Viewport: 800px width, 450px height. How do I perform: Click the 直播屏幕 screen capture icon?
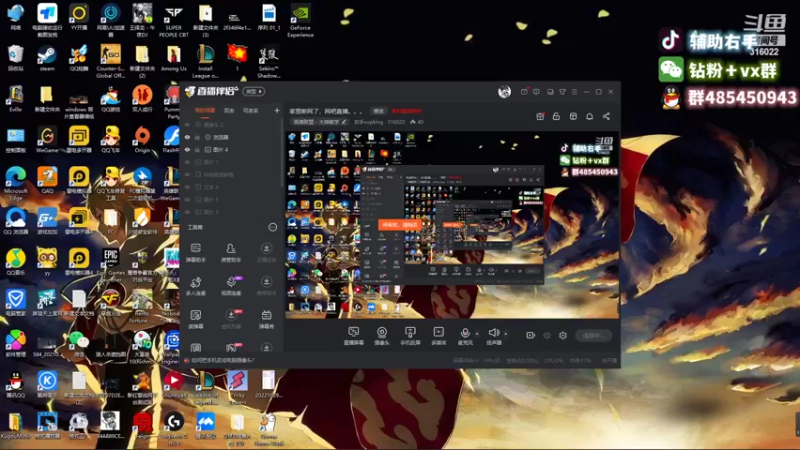pos(354,335)
